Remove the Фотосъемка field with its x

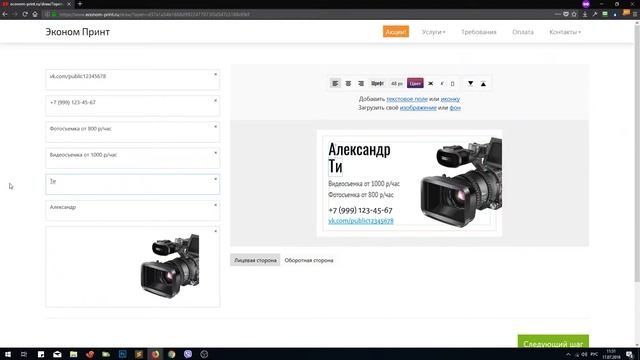pyautogui.click(x=216, y=127)
